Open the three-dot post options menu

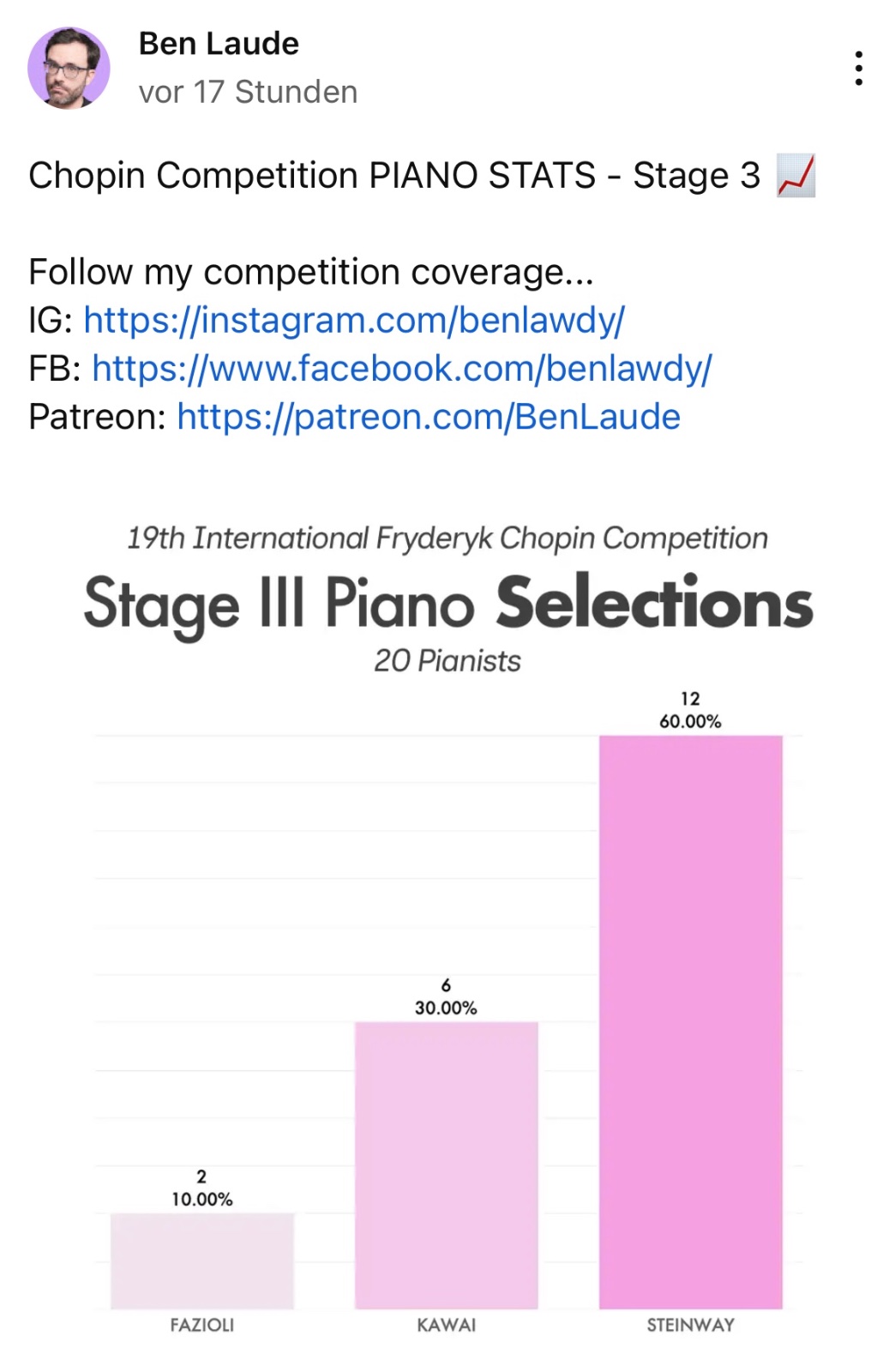pos(858,68)
